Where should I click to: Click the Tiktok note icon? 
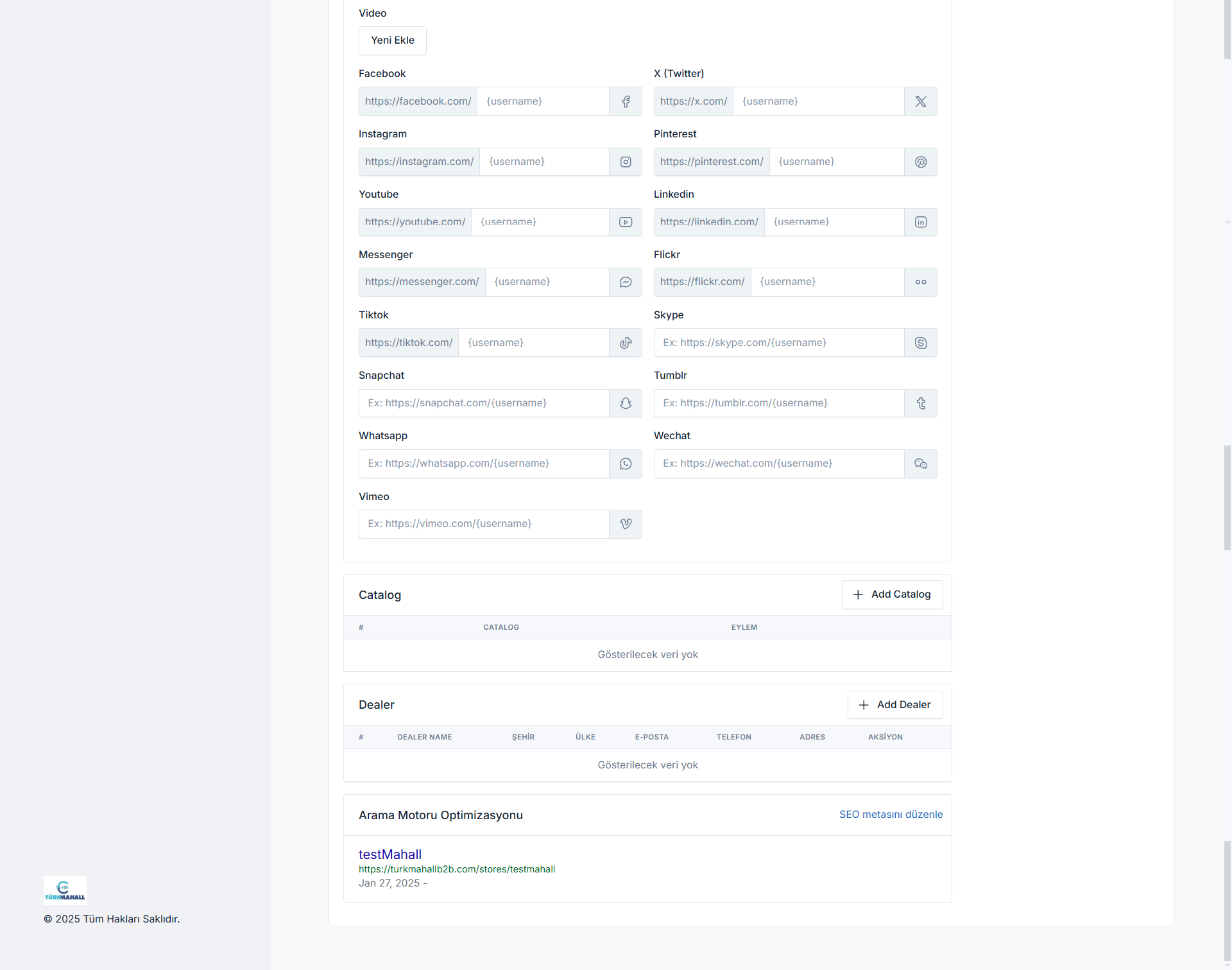[626, 343]
